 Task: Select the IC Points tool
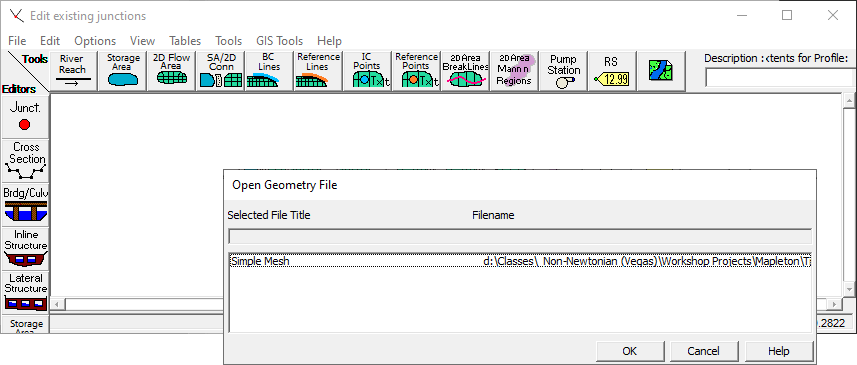coord(367,70)
